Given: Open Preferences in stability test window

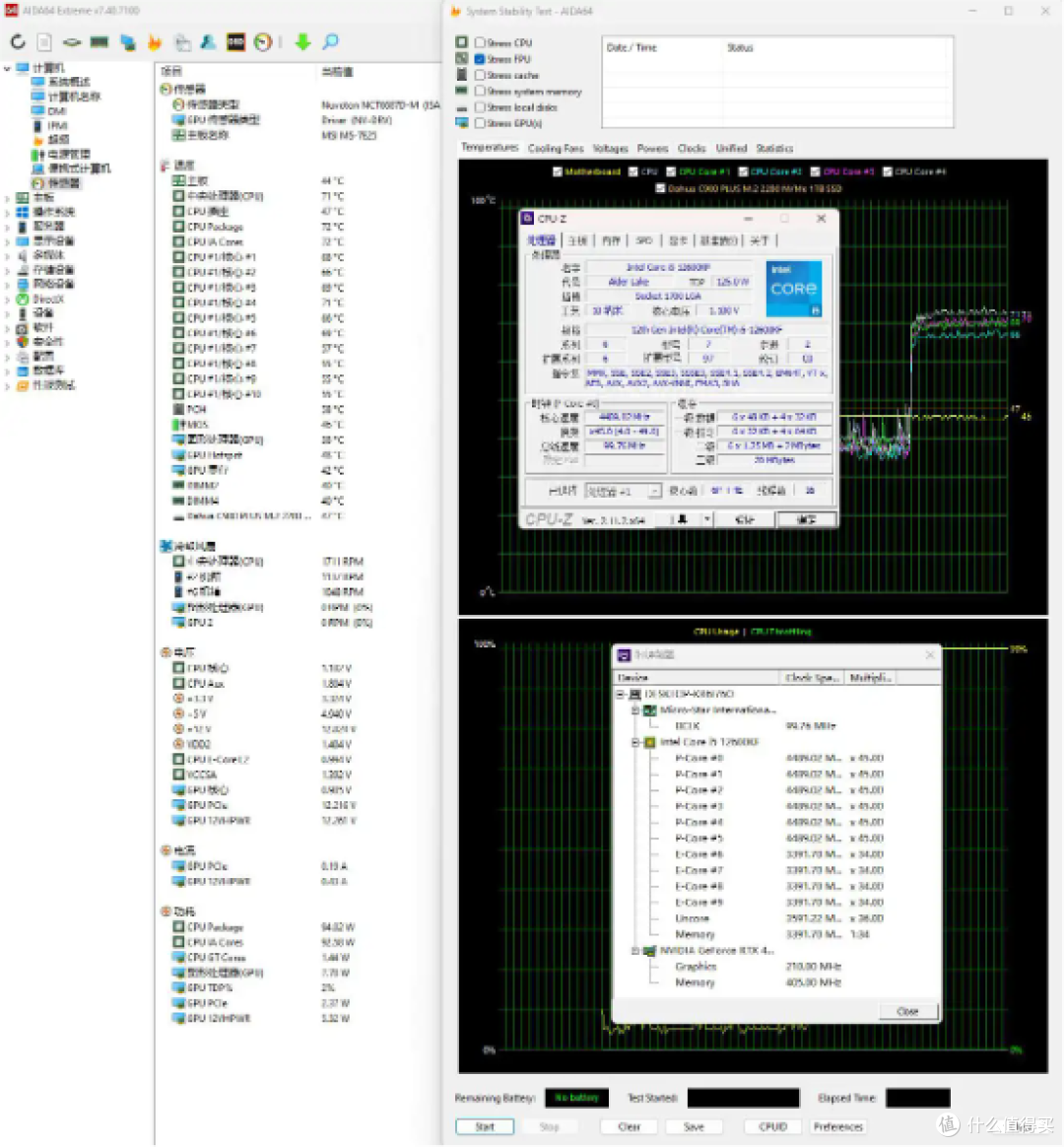Looking at the screenshot, I should coord(838,1126).
